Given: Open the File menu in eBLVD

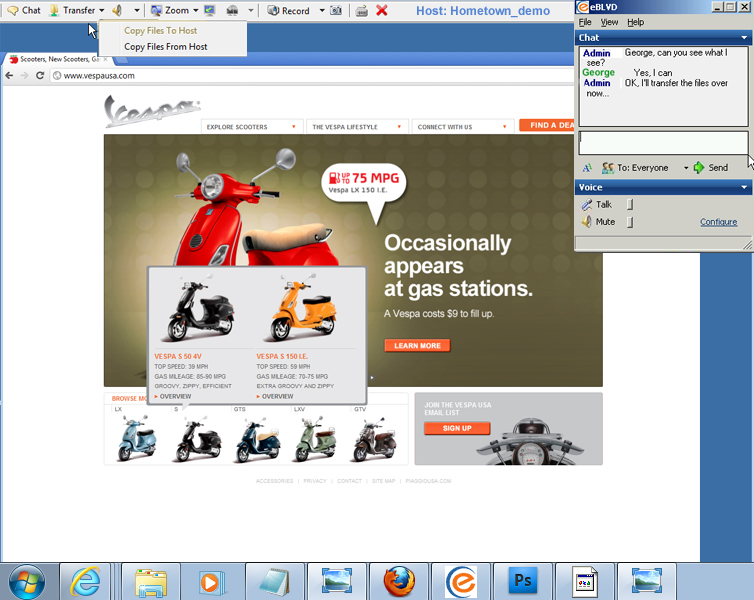Looking at the screenshot, I should pos(585,22).
